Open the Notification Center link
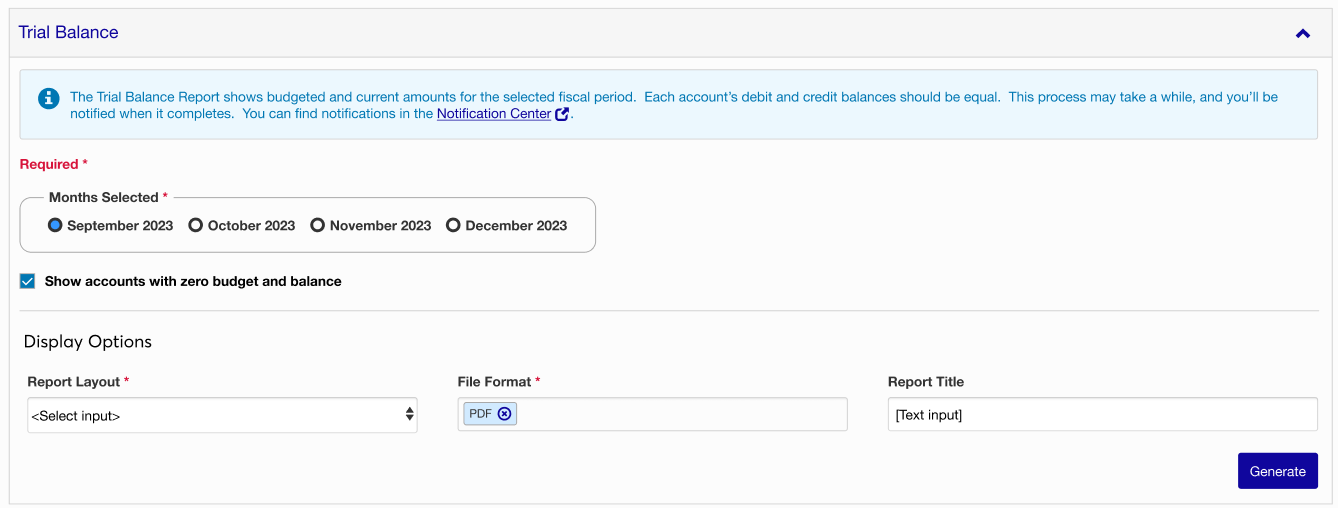This screenshot has height=508, width=1338. [x=494, y=114]
